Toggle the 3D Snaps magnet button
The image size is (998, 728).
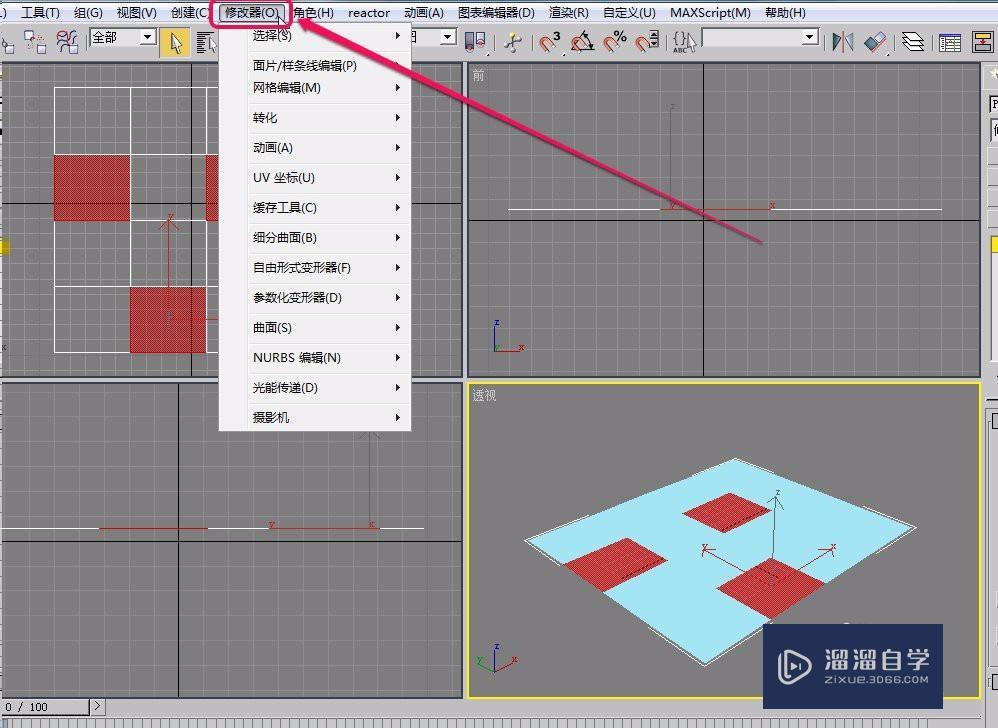549,42
